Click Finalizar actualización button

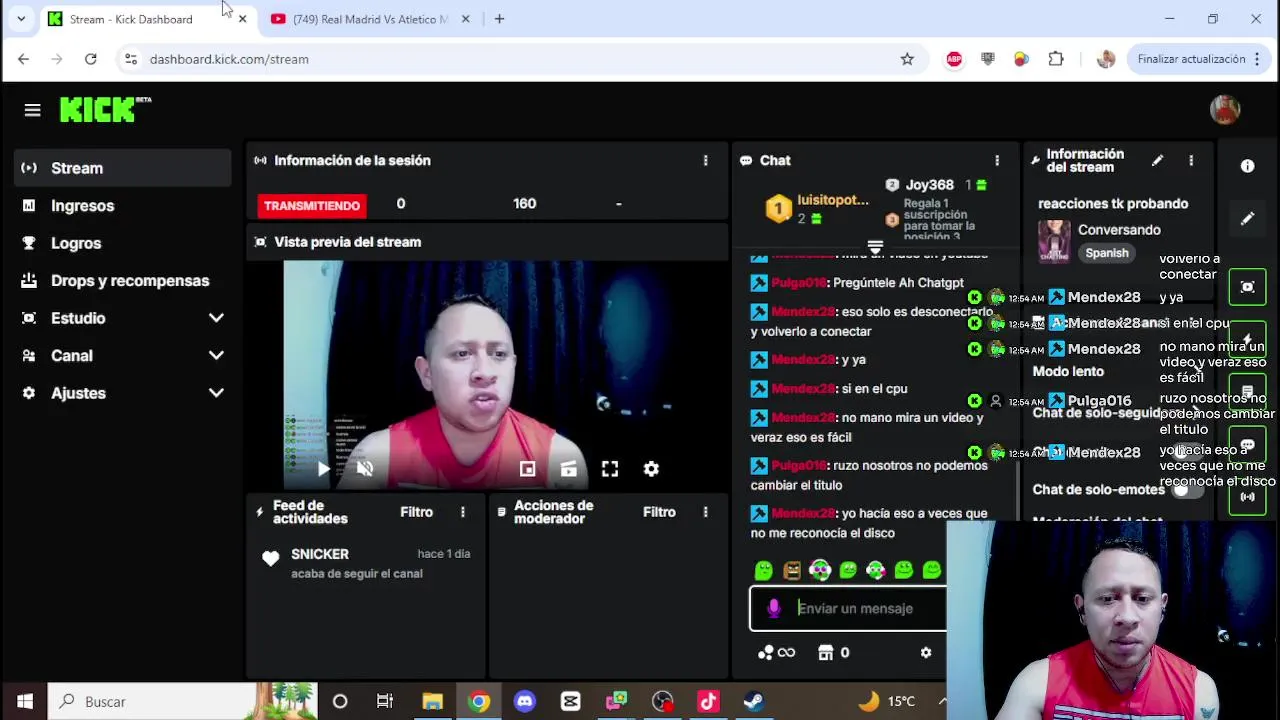[x=1200, y=59]
